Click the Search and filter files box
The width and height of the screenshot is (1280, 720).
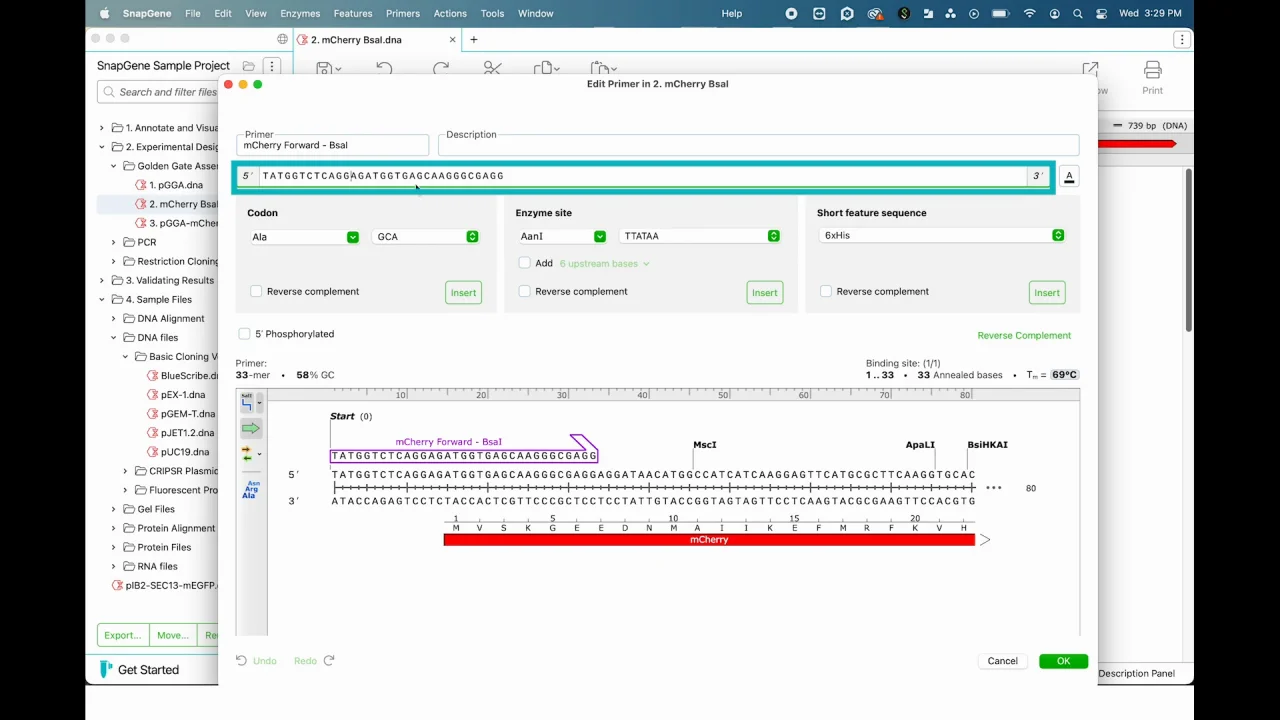click(x=158, y=92)
